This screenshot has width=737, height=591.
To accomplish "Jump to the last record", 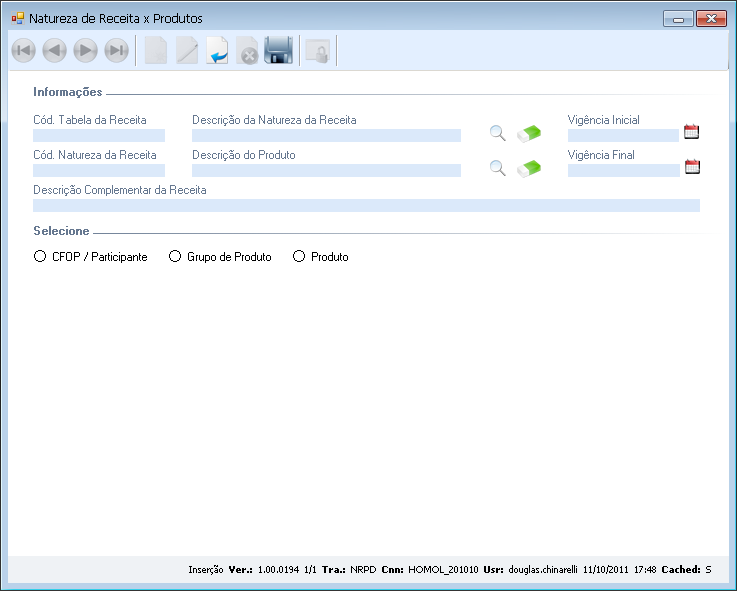I will click(117, 50).
